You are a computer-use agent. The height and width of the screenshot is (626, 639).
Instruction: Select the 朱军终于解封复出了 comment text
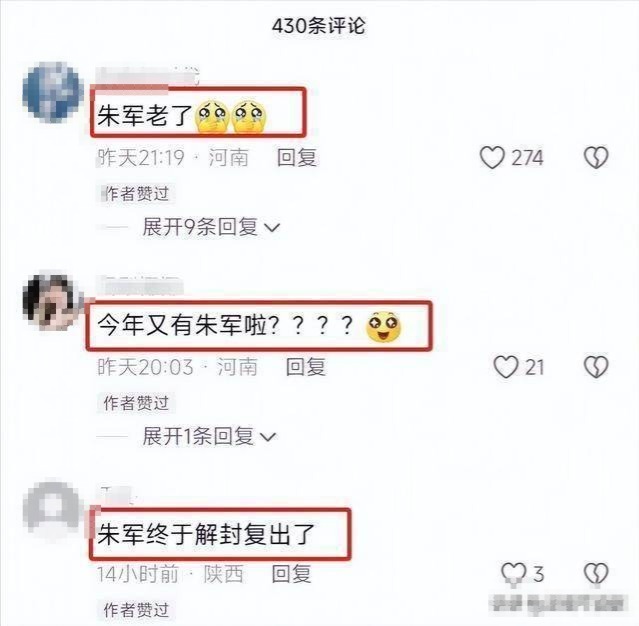[206, 534]
